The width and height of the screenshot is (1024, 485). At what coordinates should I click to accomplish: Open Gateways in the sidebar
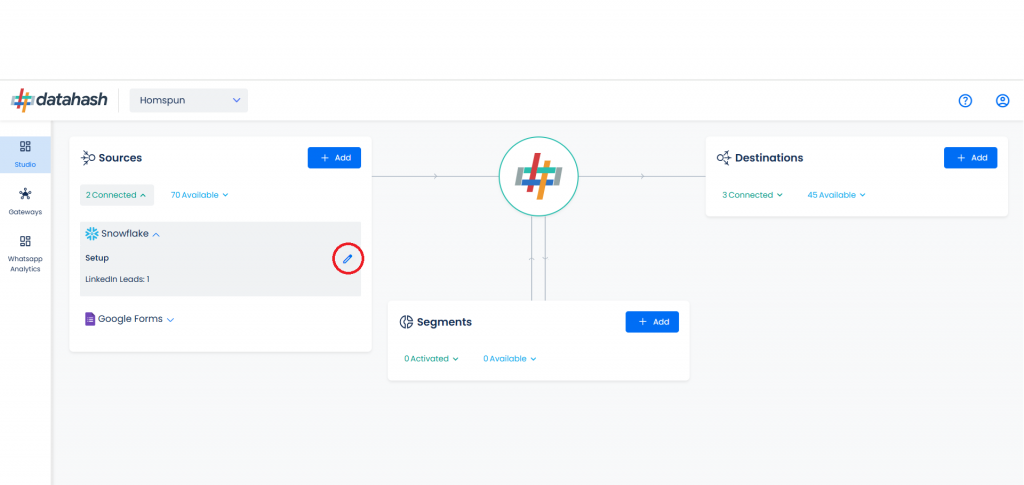(x=25, y=202)
